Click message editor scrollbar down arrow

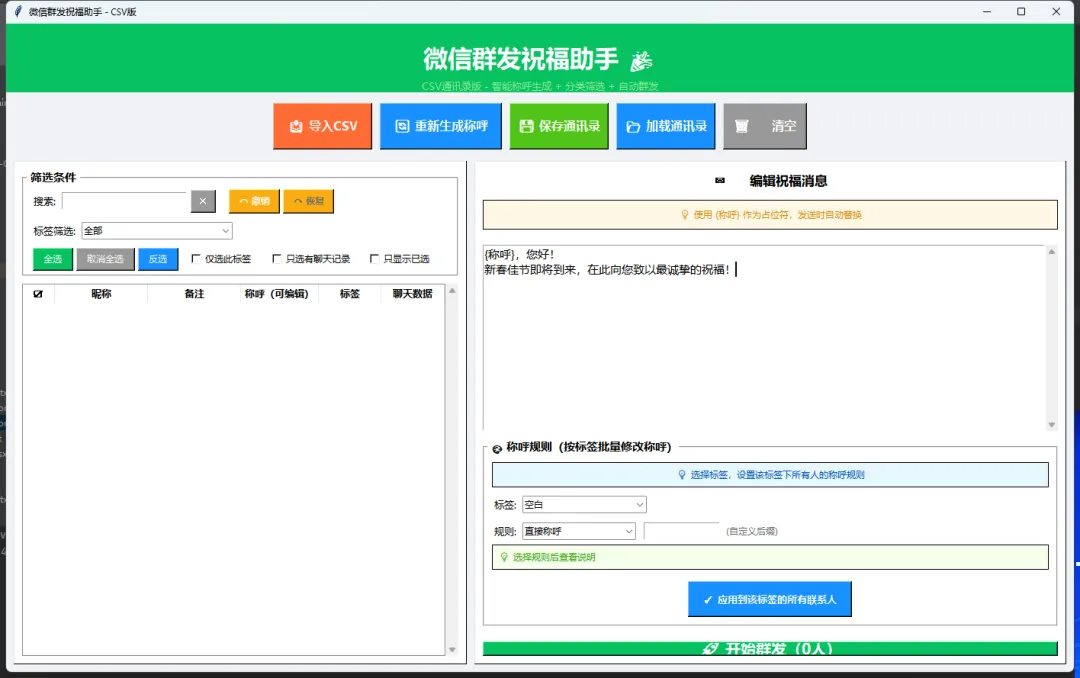click(x=1052, y=424)
